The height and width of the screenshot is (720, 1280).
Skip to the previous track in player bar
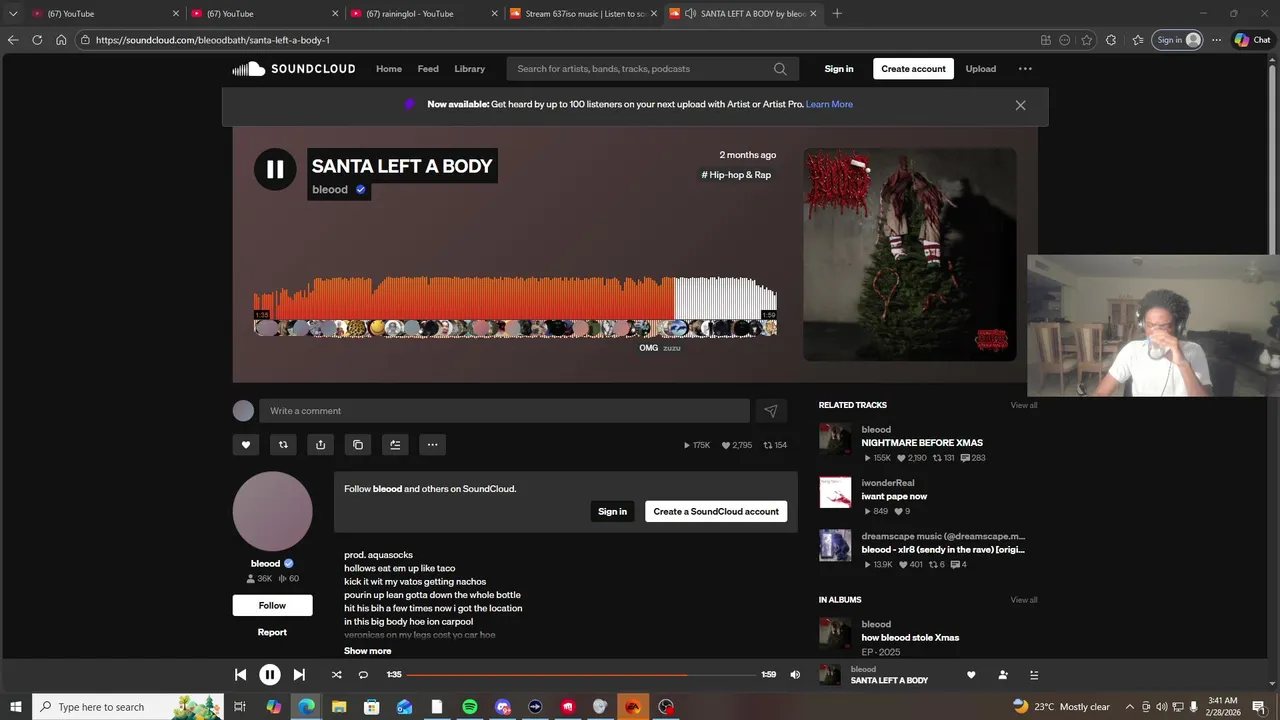pos(241,675)
